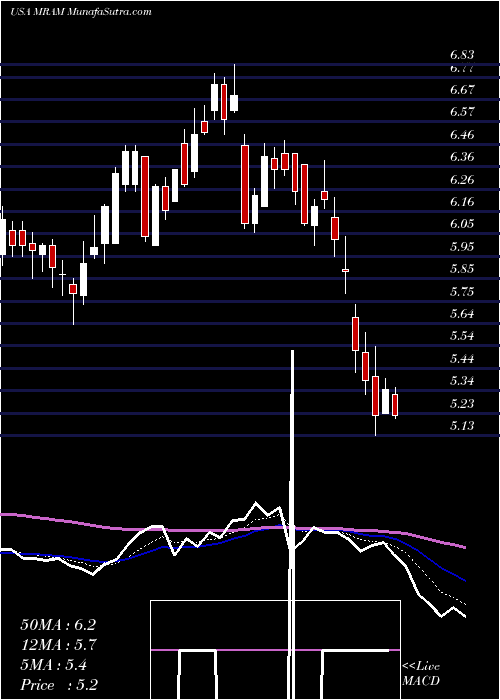
Task: Click the '12MA : 5.7' indicator text
Action: pos(58,645)
